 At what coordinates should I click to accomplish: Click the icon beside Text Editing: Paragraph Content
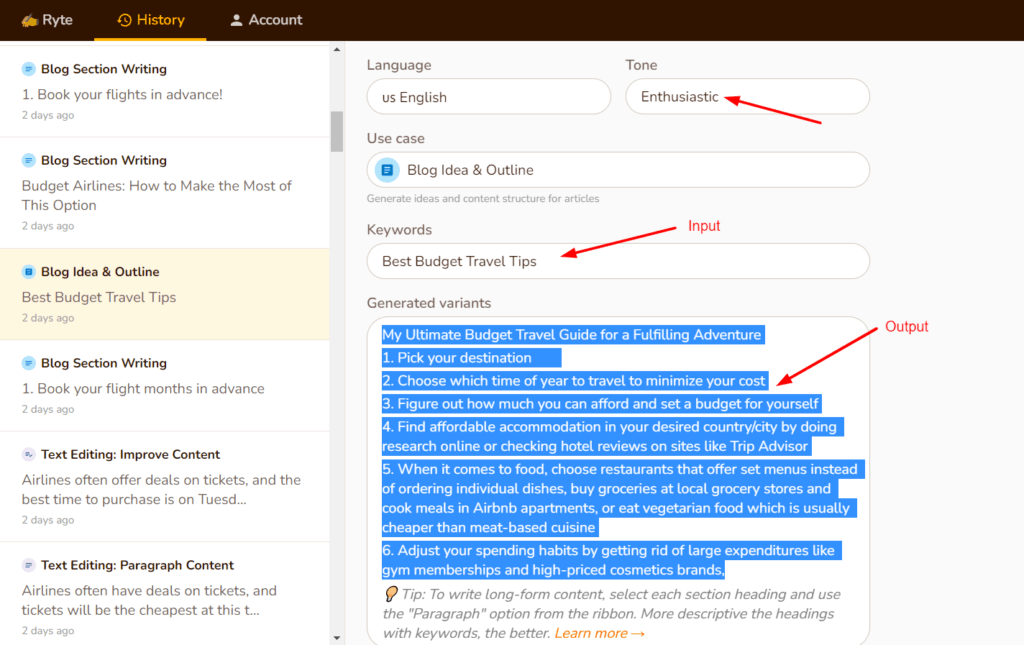tap(27, 564)
